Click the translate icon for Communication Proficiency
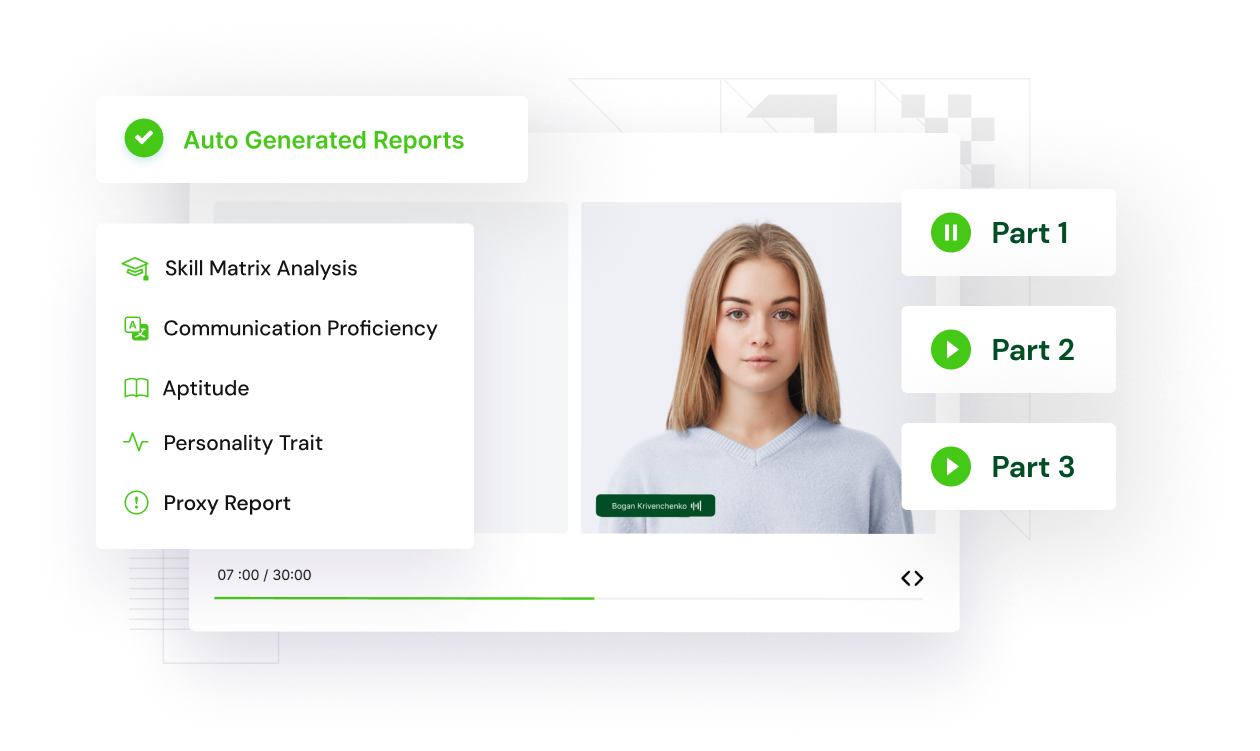Screen dimensions: 1260x751 pos(135,328)
